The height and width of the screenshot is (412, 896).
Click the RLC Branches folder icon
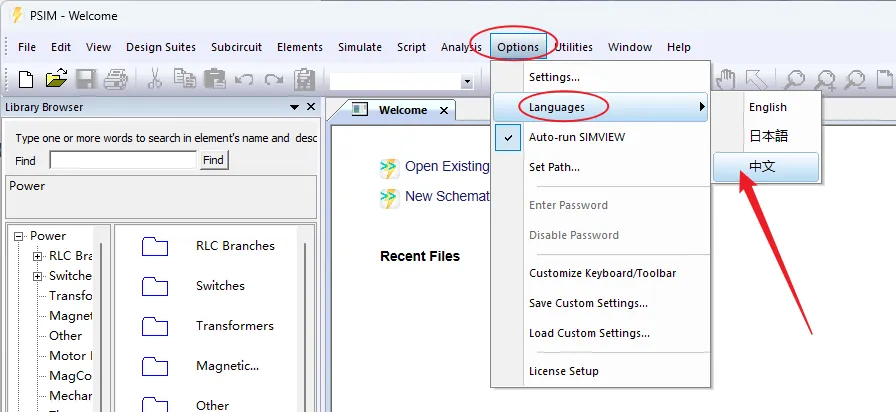pyautogui.click(x=155, y=246)
